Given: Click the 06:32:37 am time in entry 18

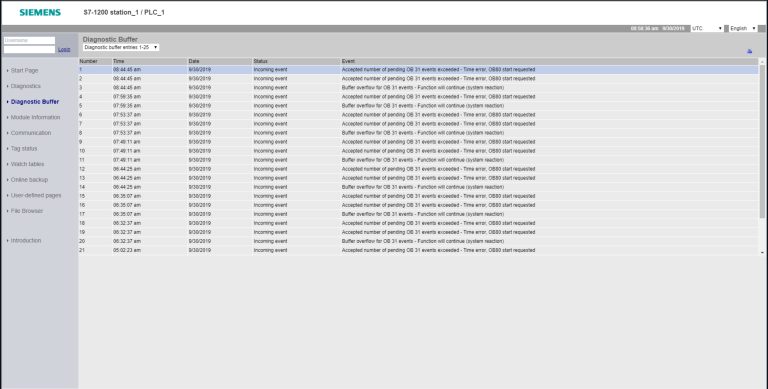Looking at the screenshot, I should (x=127, y=223).
